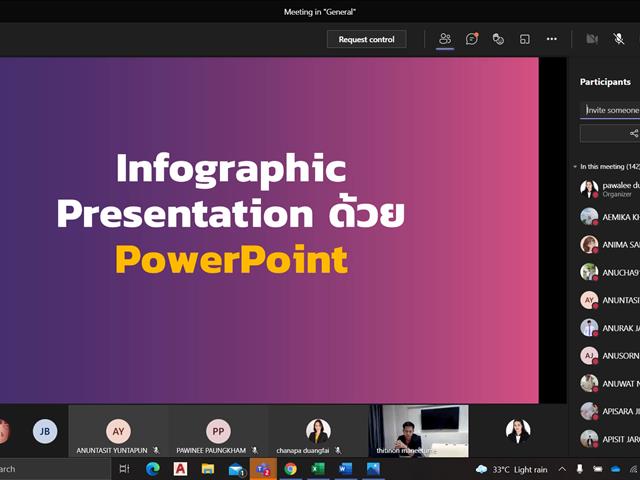Viewport: 640px width, 480px height.
Task: Click the OneDrive cloud tray icon
Action: coord(616,469)
